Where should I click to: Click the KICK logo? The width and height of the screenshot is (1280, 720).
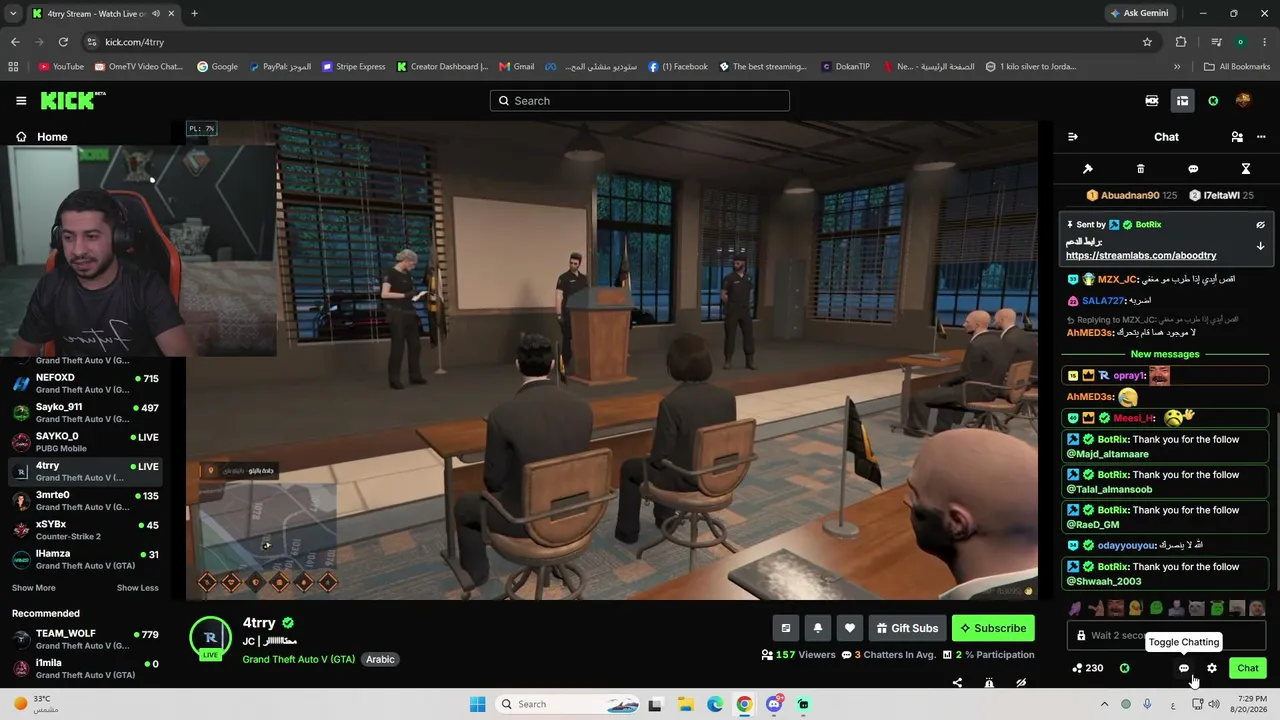coord(72,100)
